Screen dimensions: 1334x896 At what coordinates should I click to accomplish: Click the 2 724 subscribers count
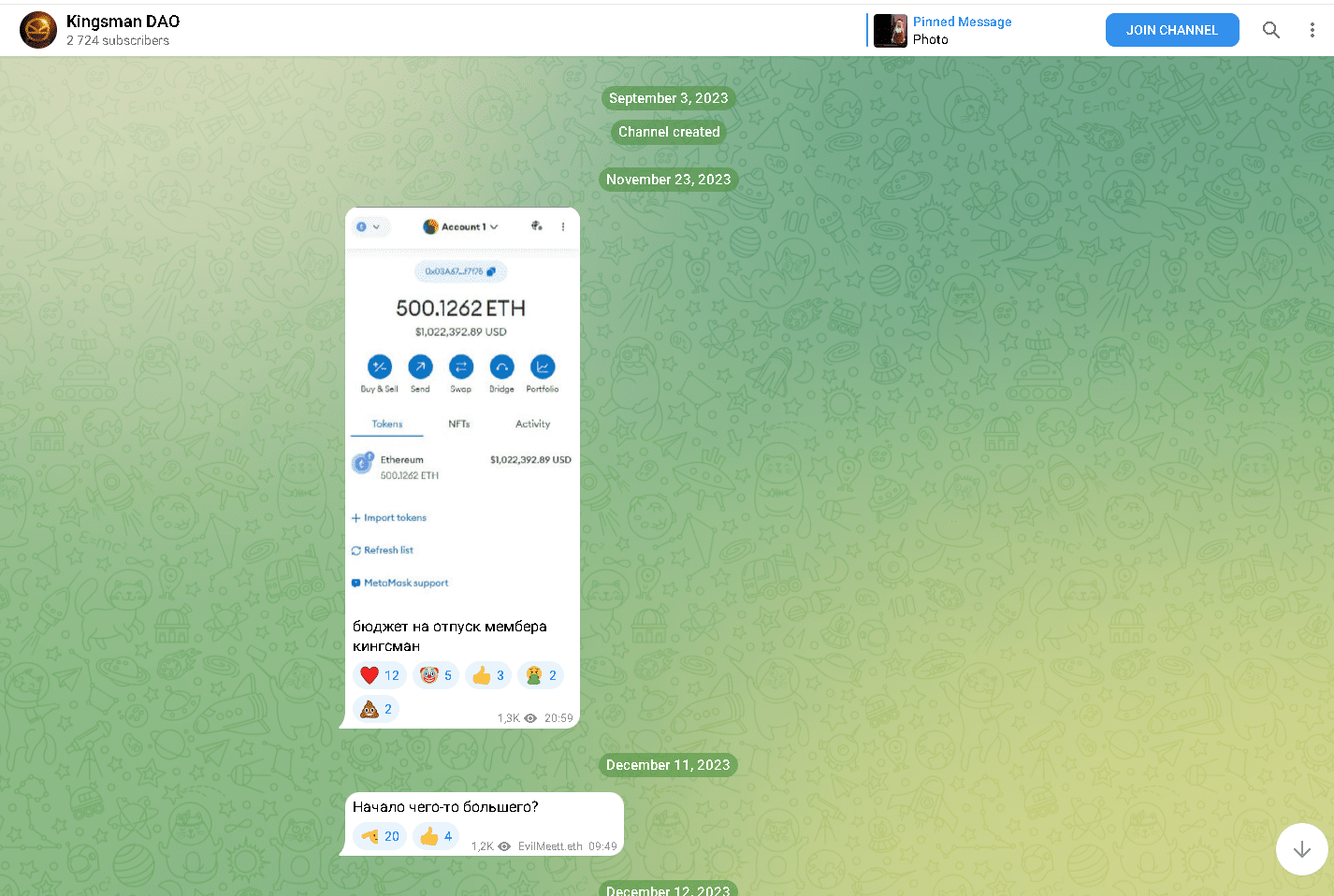[118, 40]
